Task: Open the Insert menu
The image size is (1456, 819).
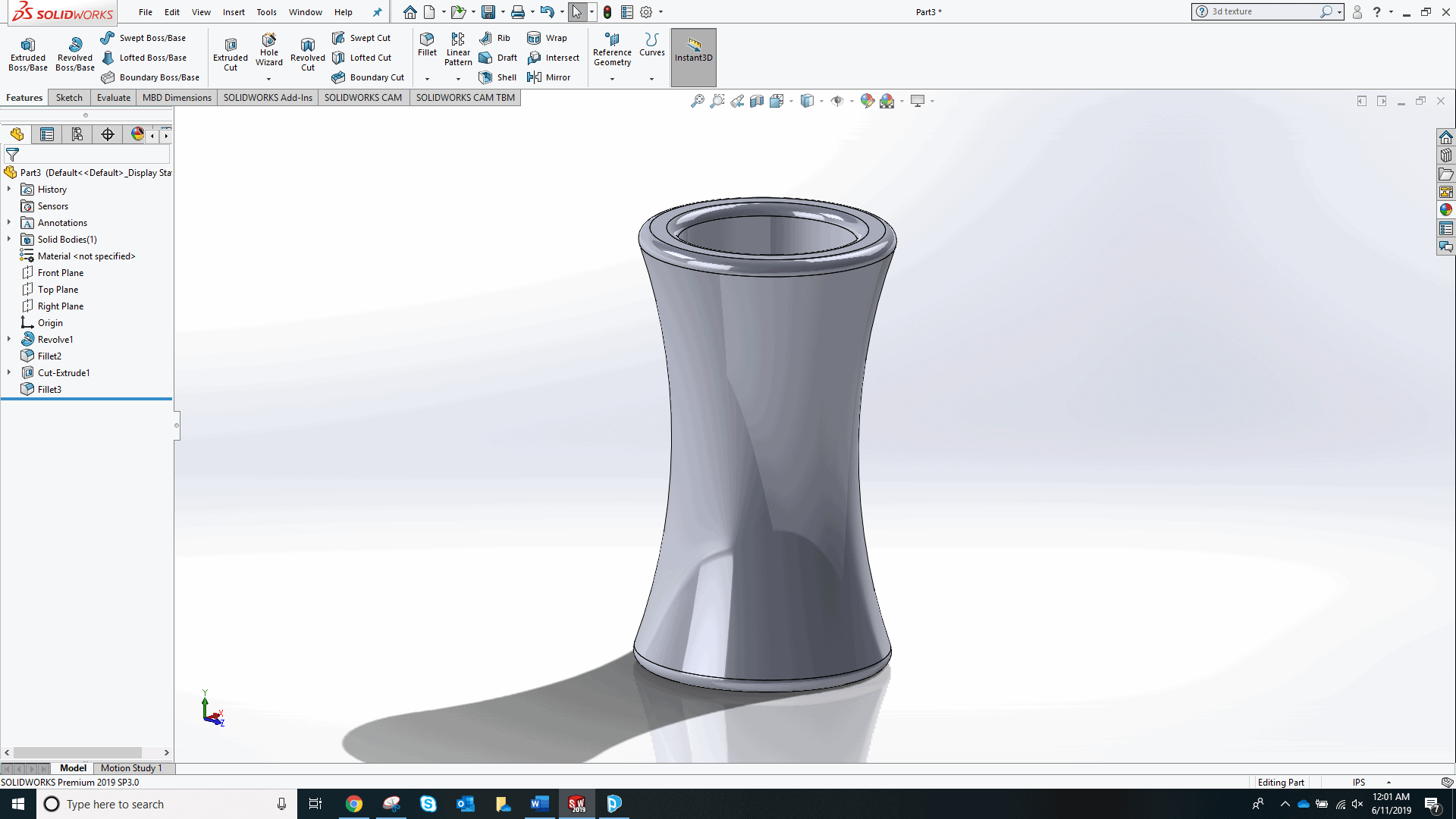Action: pos(234,12)
